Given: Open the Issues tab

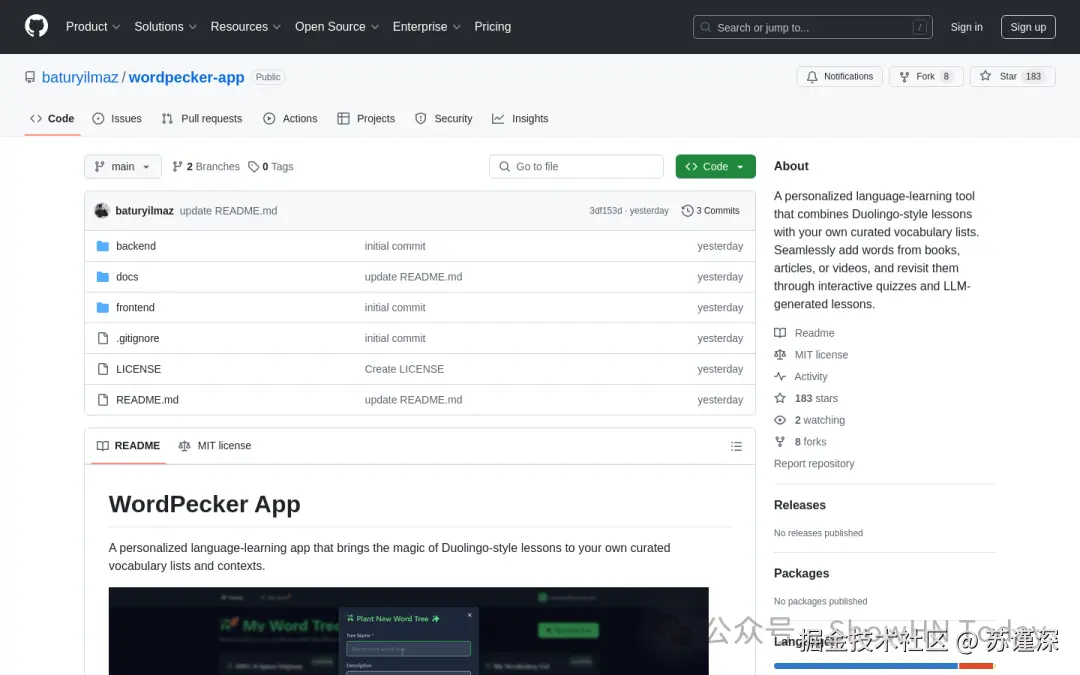Looking at the screenshot, I should pyautogui.click(x=117, y=118).
